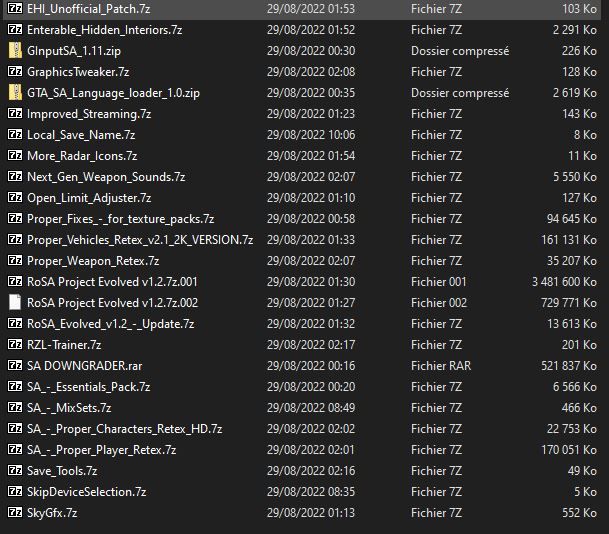Select file name SA_-_Proper_Characters_Retex_HD.7z
The width and height of the screenshot is (609, 534).
(x=125, y=428)
